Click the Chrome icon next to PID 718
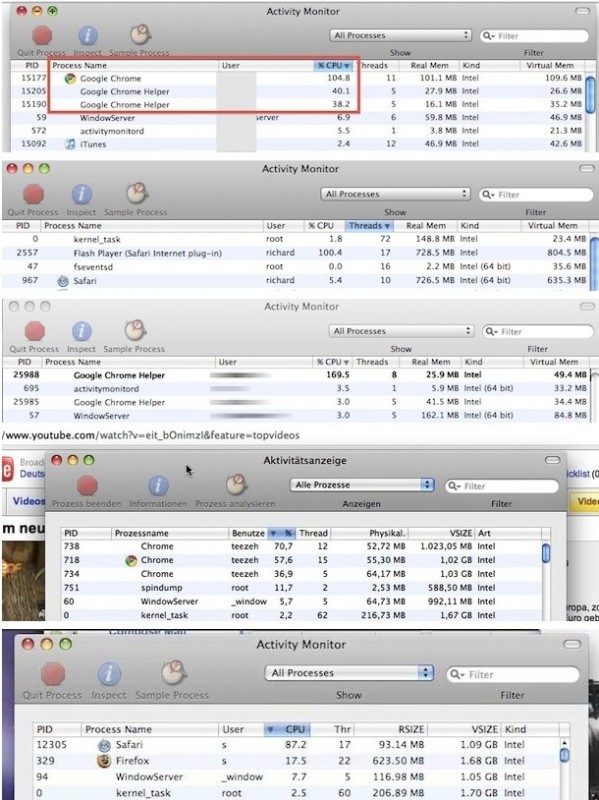Viewport: 599px width, 800px height. (x=131, y=560)
